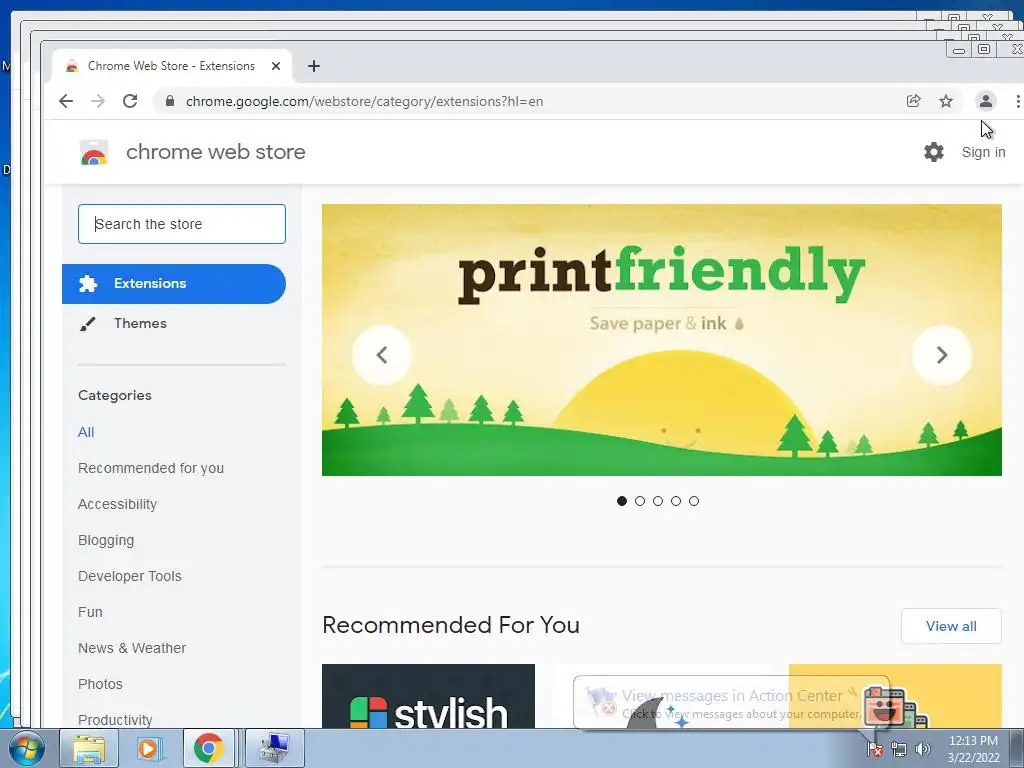Image resolution: width=1024 pixels, height=768 pixels.
Task: Click the taskbar clock showing 12:13 PM
Action: tap(973, 749)
